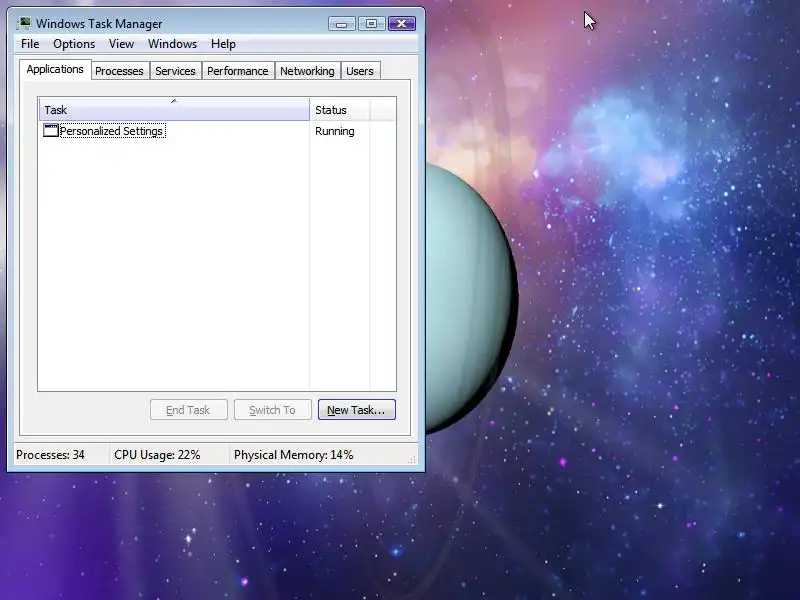The image size is (800, 600).
Task: Close the Windows Task Manager window
Action: 402,23
